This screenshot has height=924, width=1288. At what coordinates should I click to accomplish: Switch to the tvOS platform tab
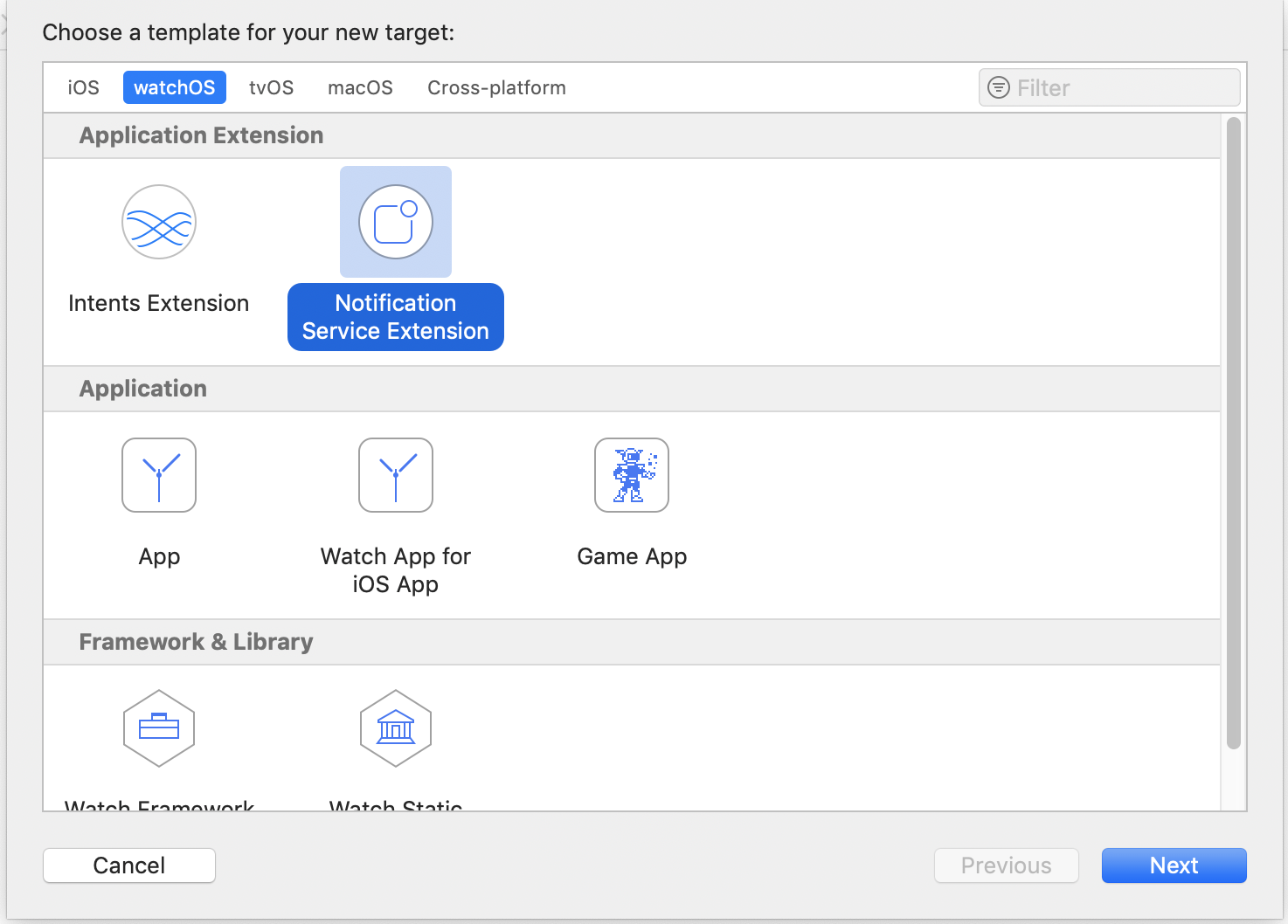(271, 87)
